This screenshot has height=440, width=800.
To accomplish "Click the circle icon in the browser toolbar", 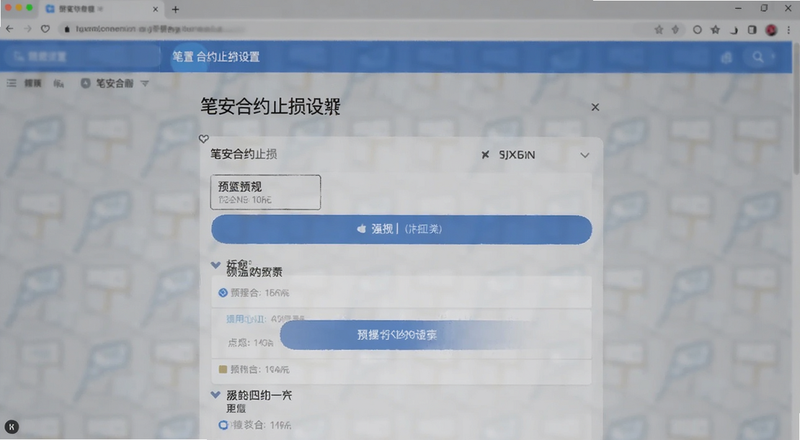I will 697,30.
